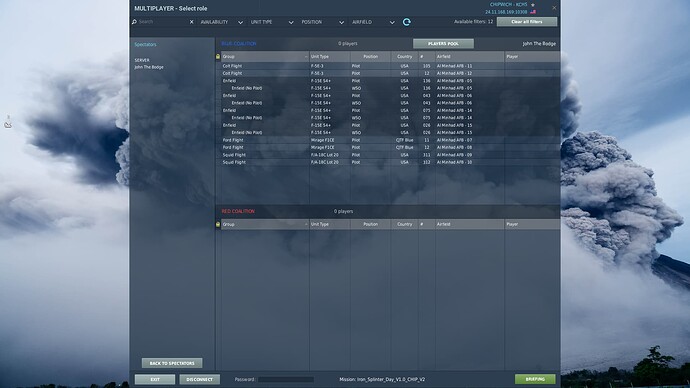
Task: Sort Blue Coalition by Group column header
Action: click(265, 57)
